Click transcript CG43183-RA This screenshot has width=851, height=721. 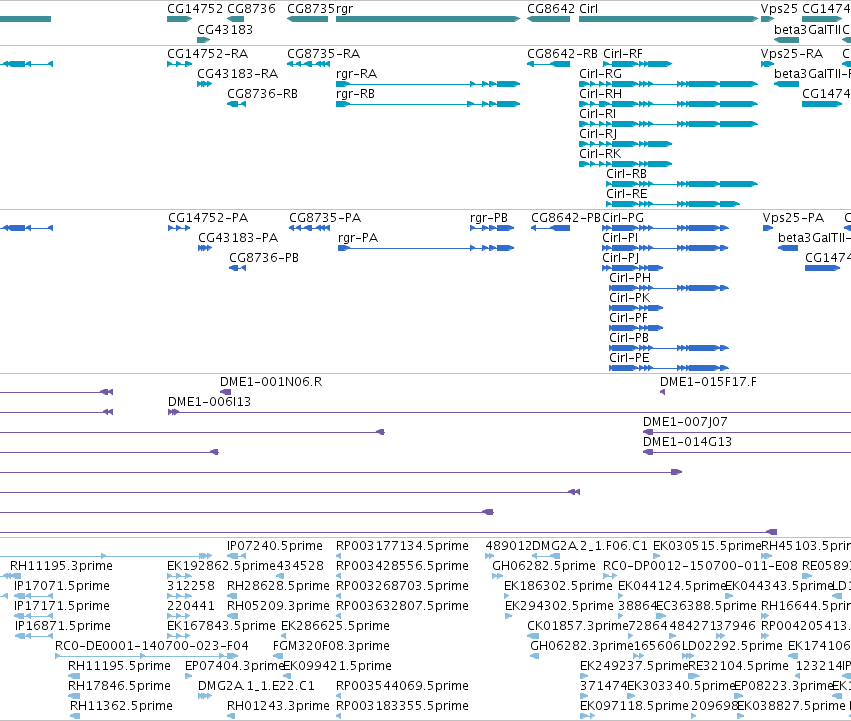[204, 84]
